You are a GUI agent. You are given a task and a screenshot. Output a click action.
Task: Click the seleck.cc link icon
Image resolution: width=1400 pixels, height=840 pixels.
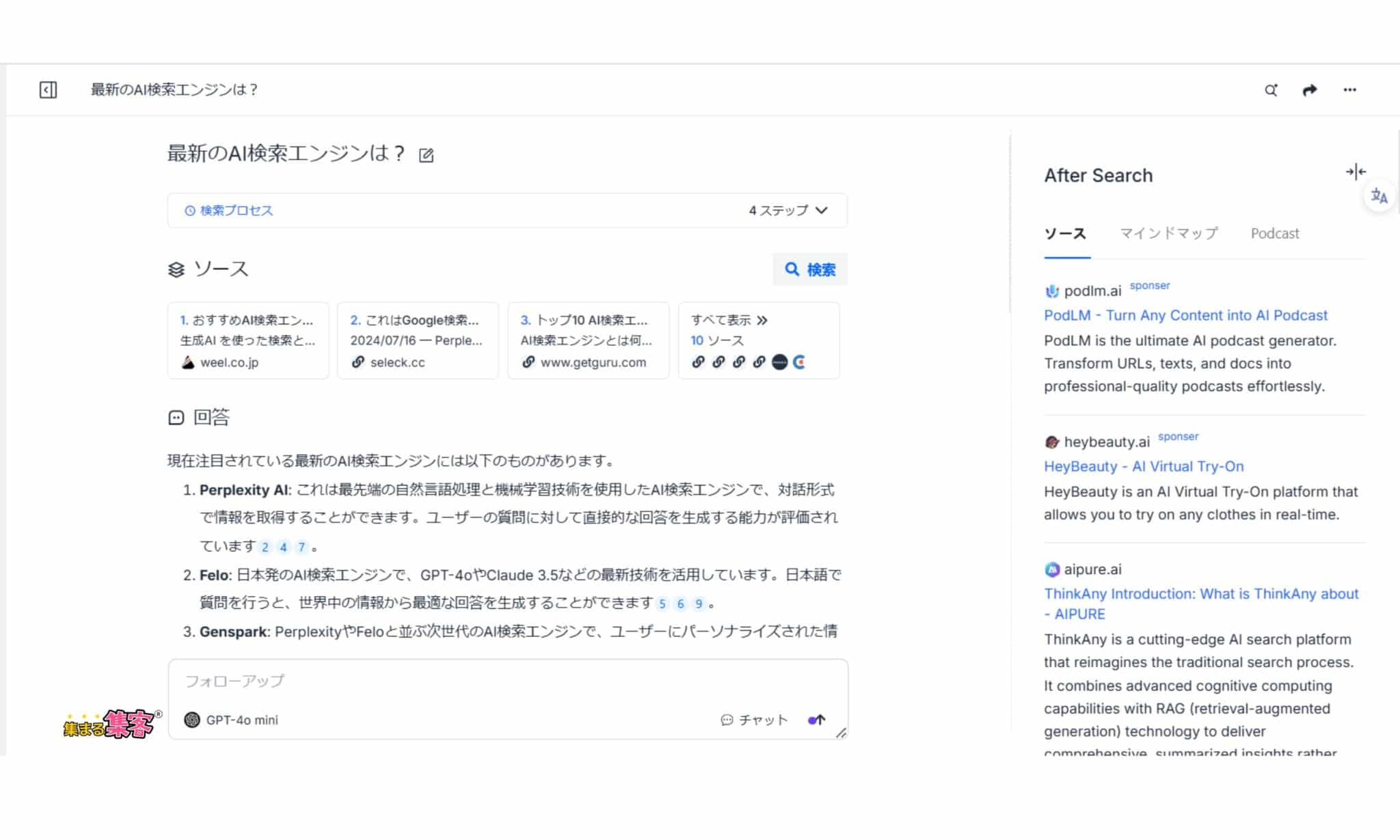tap(358, 362)
